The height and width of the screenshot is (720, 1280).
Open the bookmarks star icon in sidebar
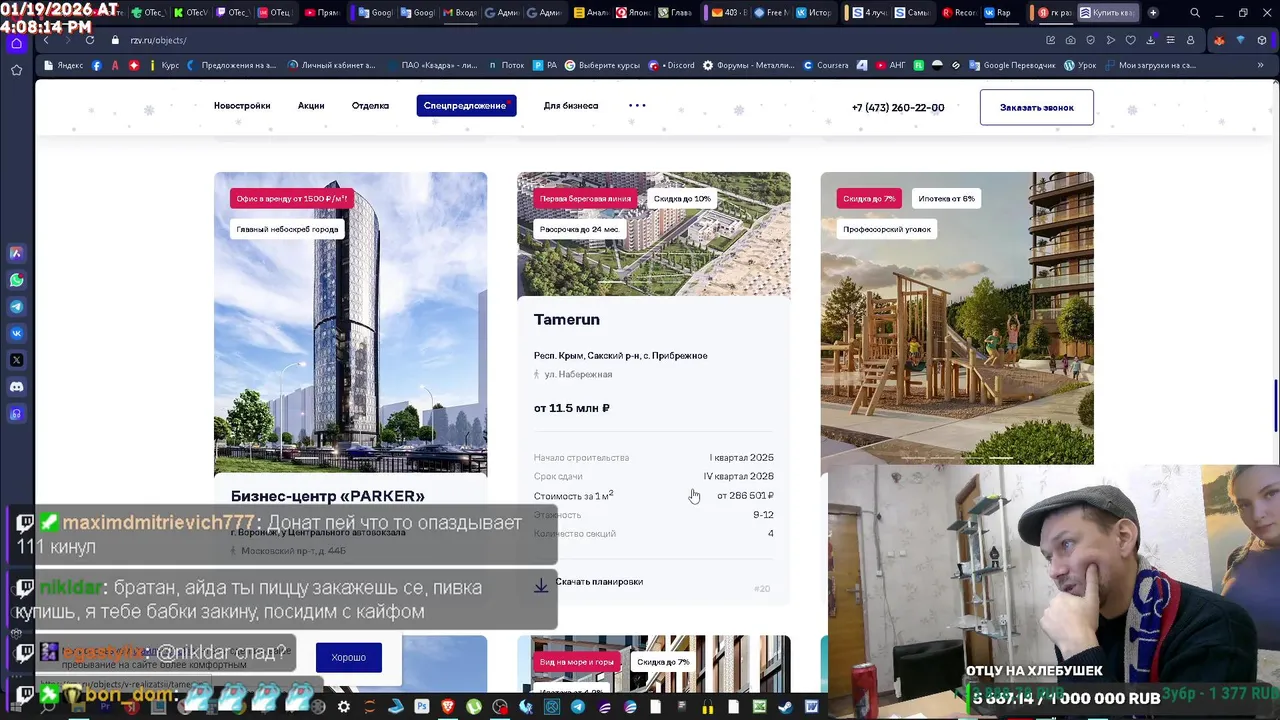[16, 70]
